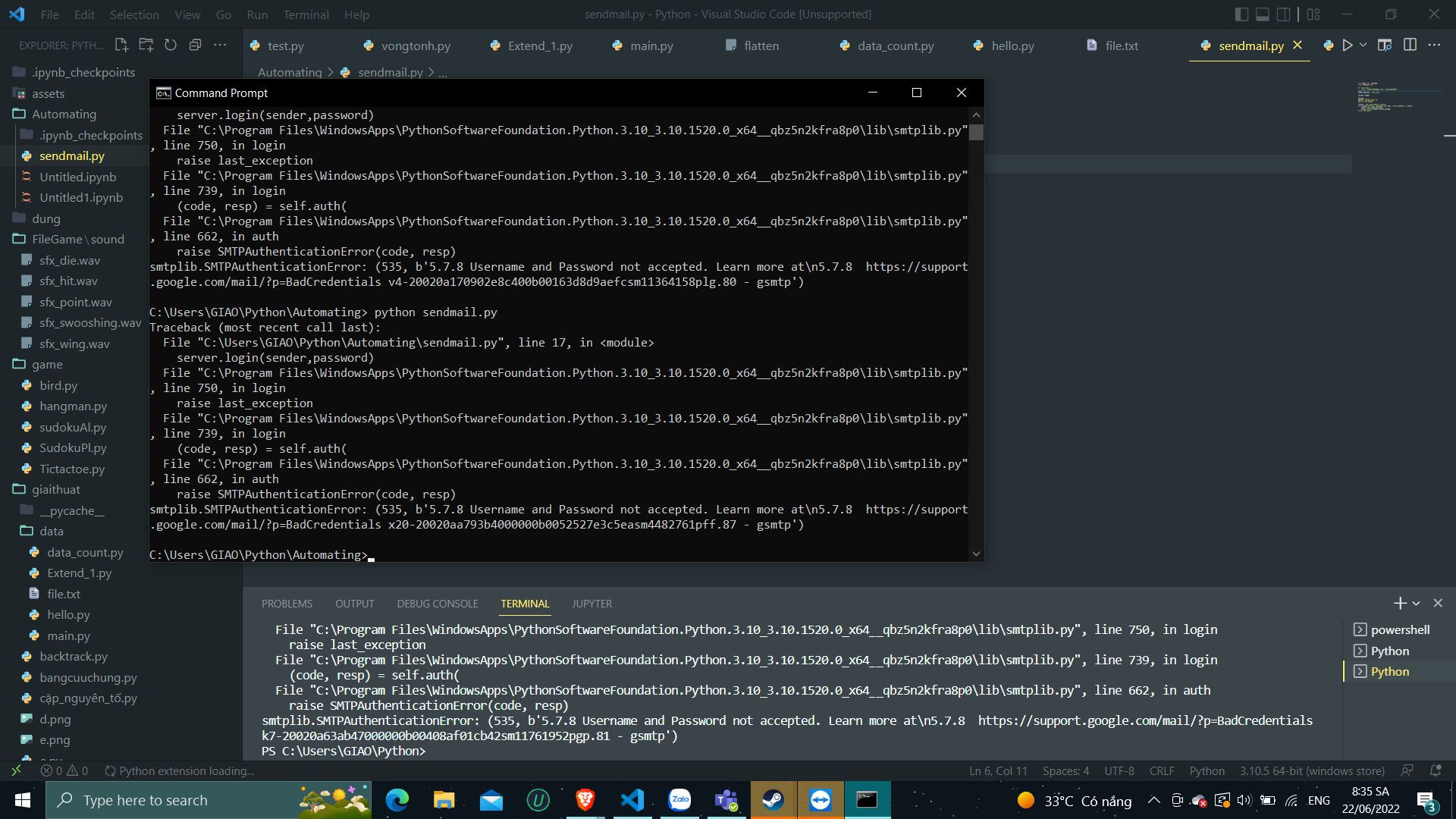Collapse the Automating folder
Viewport: 1456px width, 819px height.
point(64,114)
